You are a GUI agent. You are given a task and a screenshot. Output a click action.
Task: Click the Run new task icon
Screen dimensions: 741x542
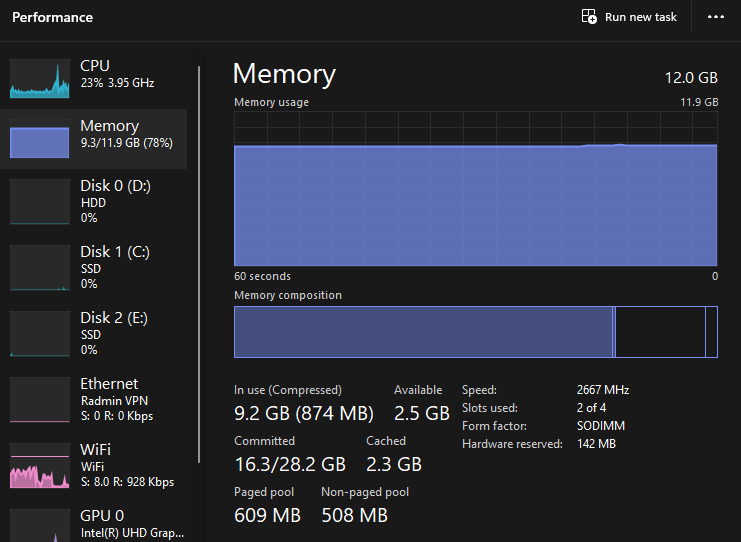tap(590, 17)
